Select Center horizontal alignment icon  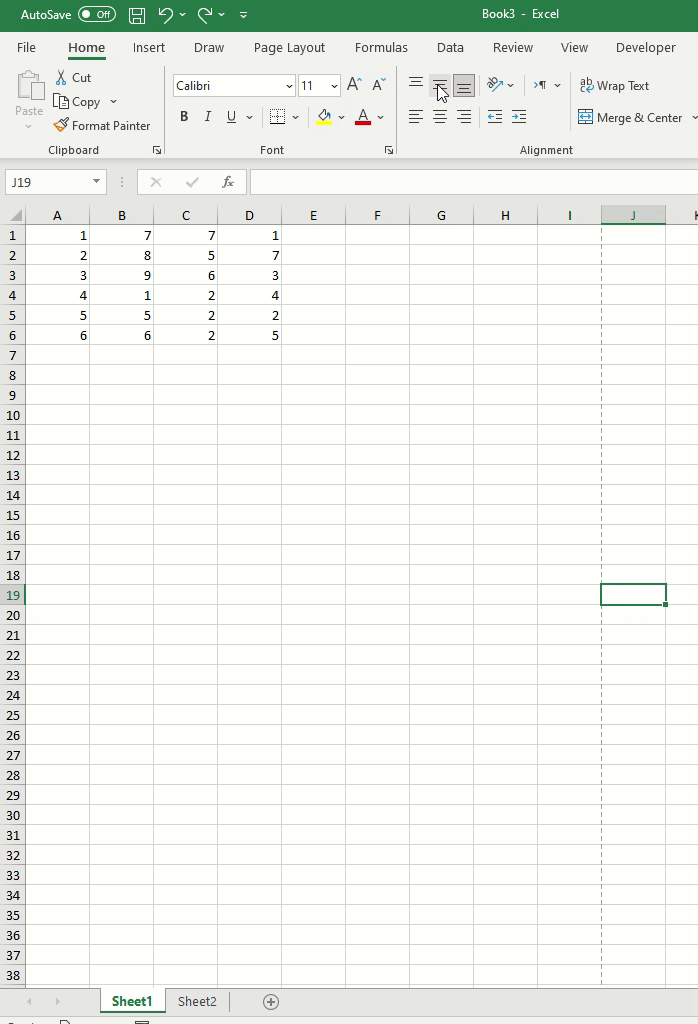click(439, 116)
